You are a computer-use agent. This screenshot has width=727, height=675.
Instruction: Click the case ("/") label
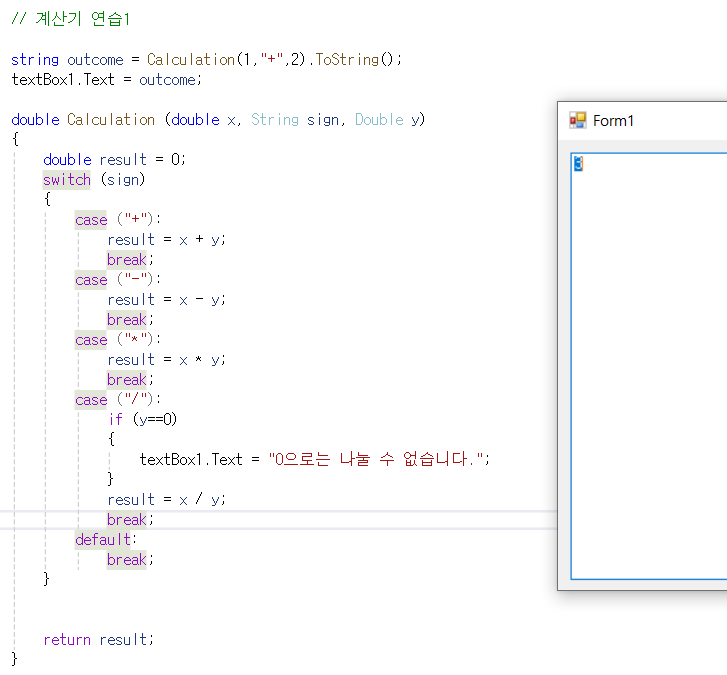[118, 399]
